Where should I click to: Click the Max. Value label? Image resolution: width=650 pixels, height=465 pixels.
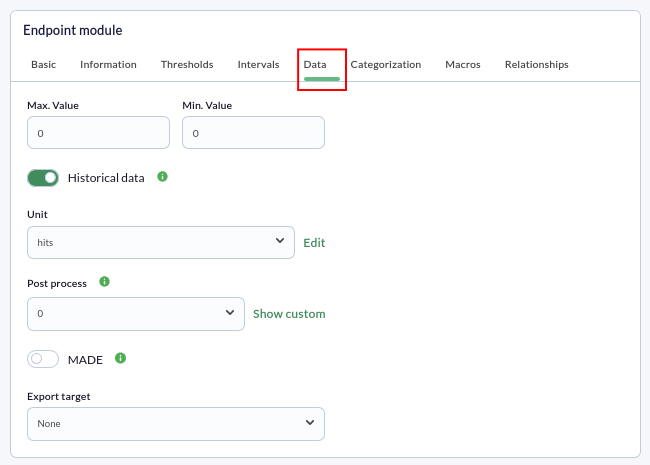point(53,105)
